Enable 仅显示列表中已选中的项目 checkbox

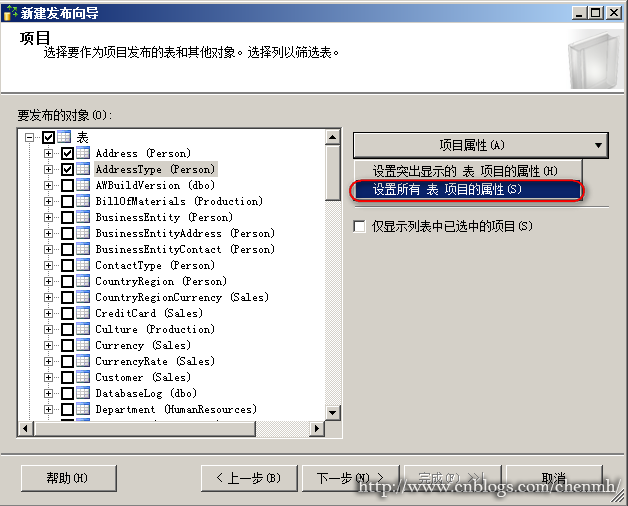pos(360,227)
